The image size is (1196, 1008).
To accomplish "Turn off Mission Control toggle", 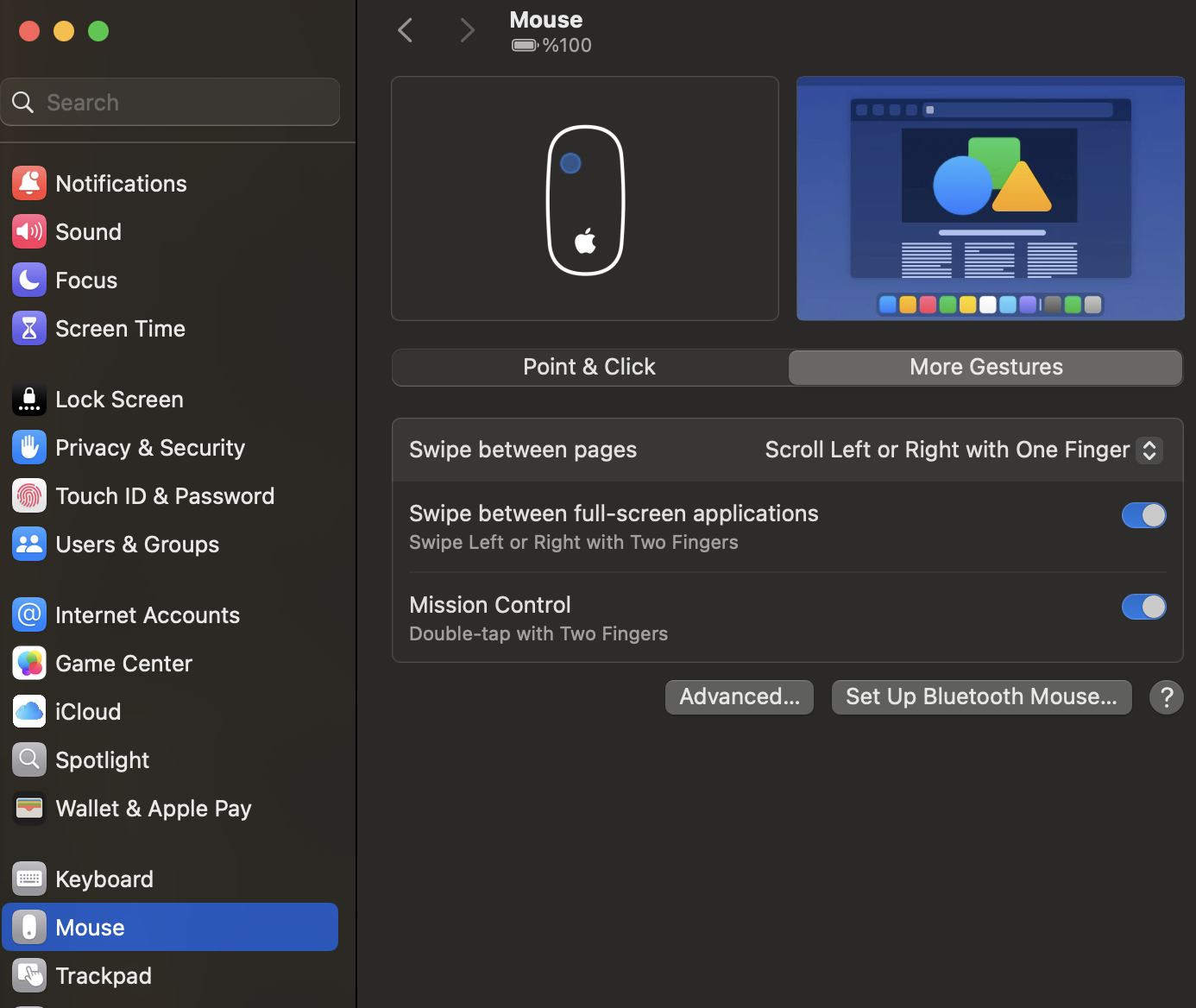I will (x=1143, y=607).
